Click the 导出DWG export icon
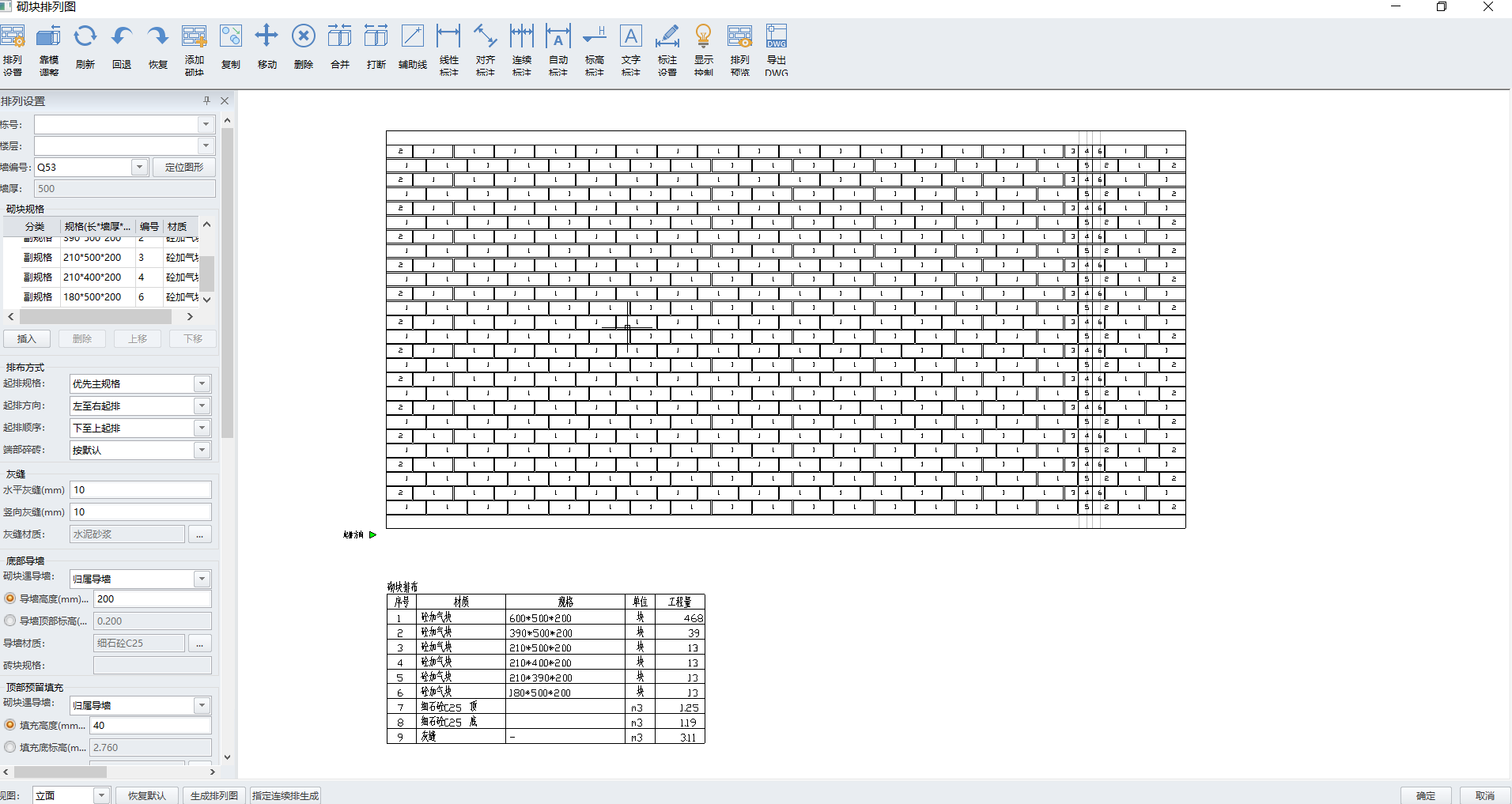The width and height of the screenshot is (1512, 804). (777, 50)
